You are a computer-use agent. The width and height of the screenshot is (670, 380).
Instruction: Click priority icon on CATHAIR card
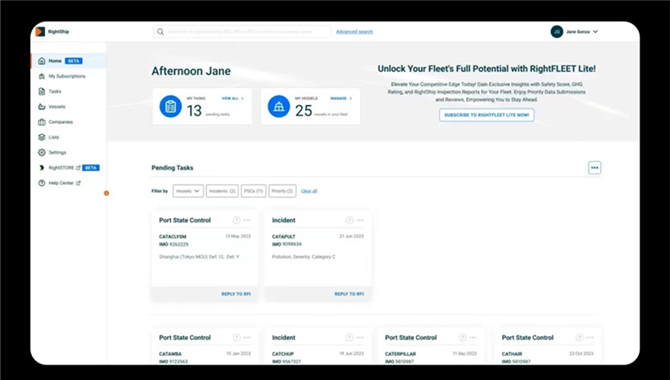pos(579,338)
